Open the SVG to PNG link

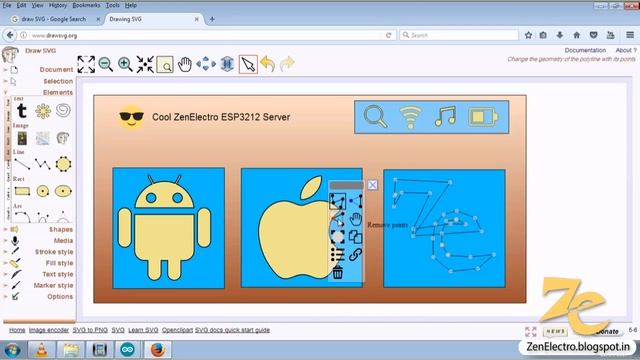(x=90, y=330)
